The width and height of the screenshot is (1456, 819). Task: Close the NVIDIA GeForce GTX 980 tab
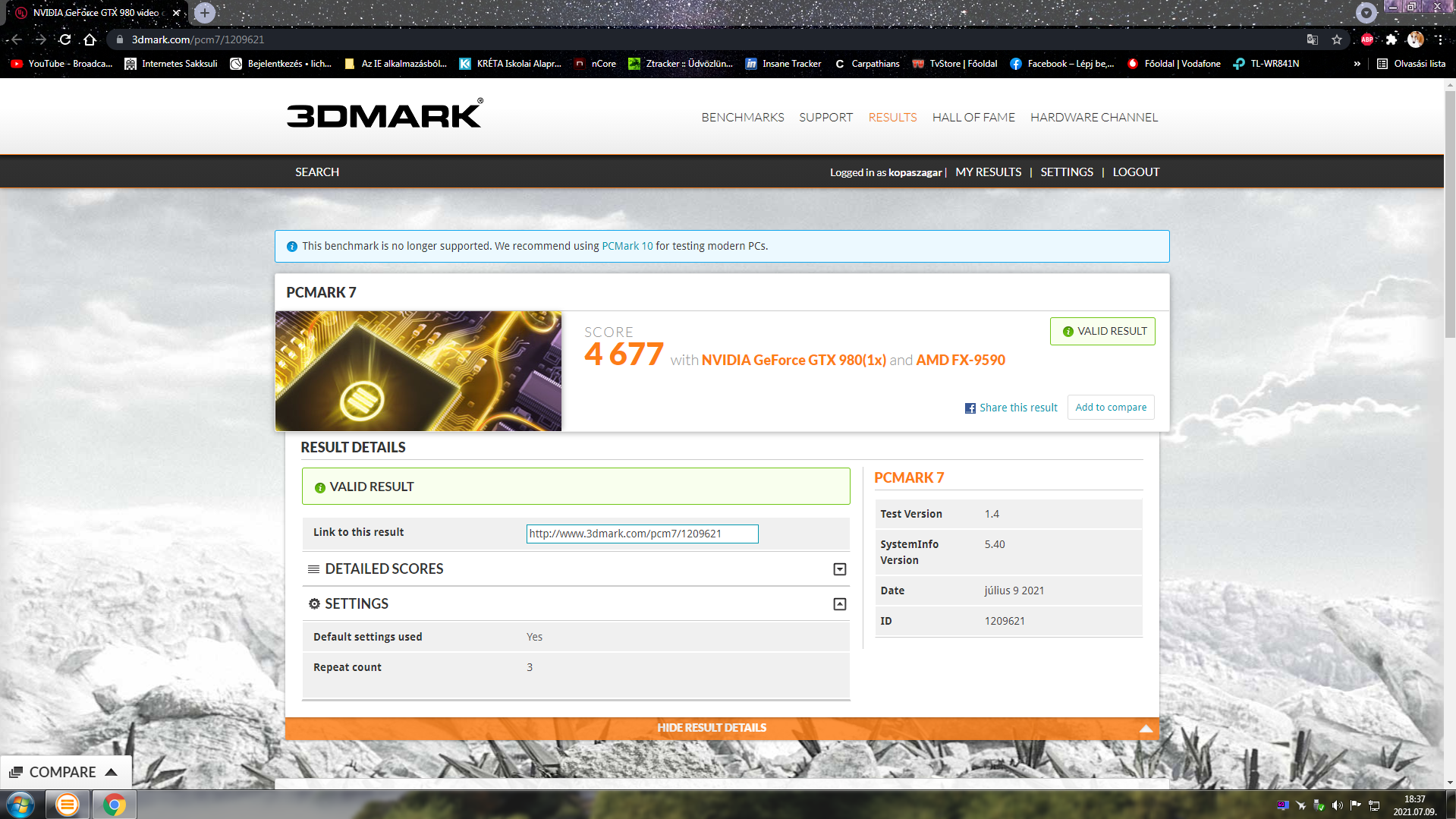[x=176, y=13]
